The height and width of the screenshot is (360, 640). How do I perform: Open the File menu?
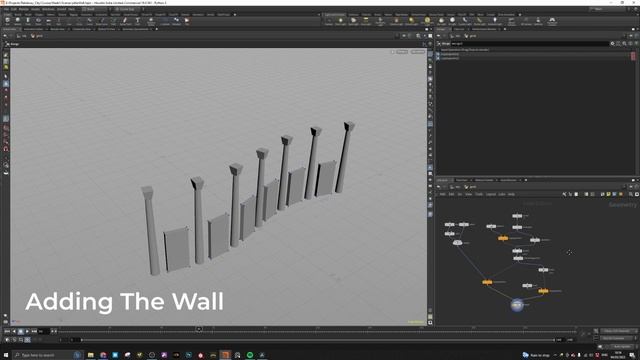6,9
